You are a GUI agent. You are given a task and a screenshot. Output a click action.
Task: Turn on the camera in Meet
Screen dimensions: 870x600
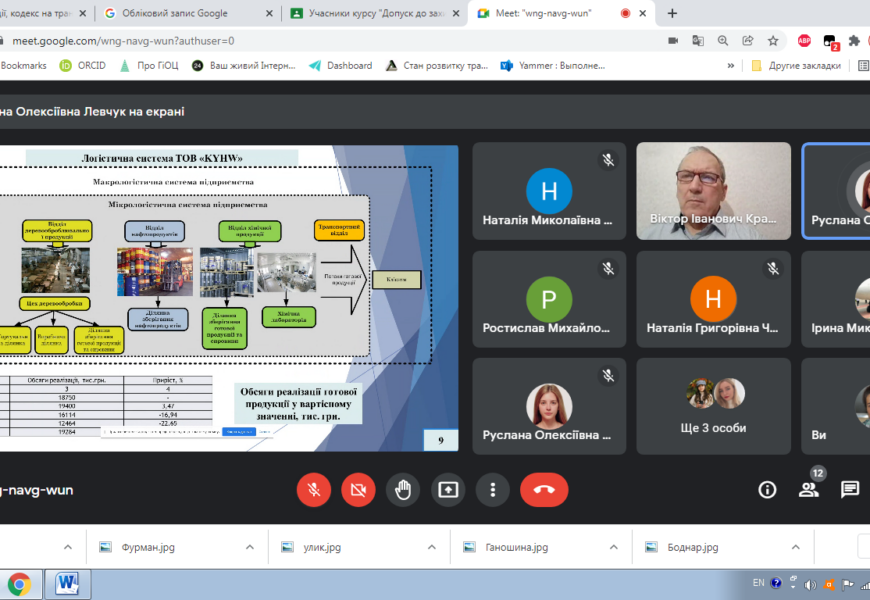point(358,489)
